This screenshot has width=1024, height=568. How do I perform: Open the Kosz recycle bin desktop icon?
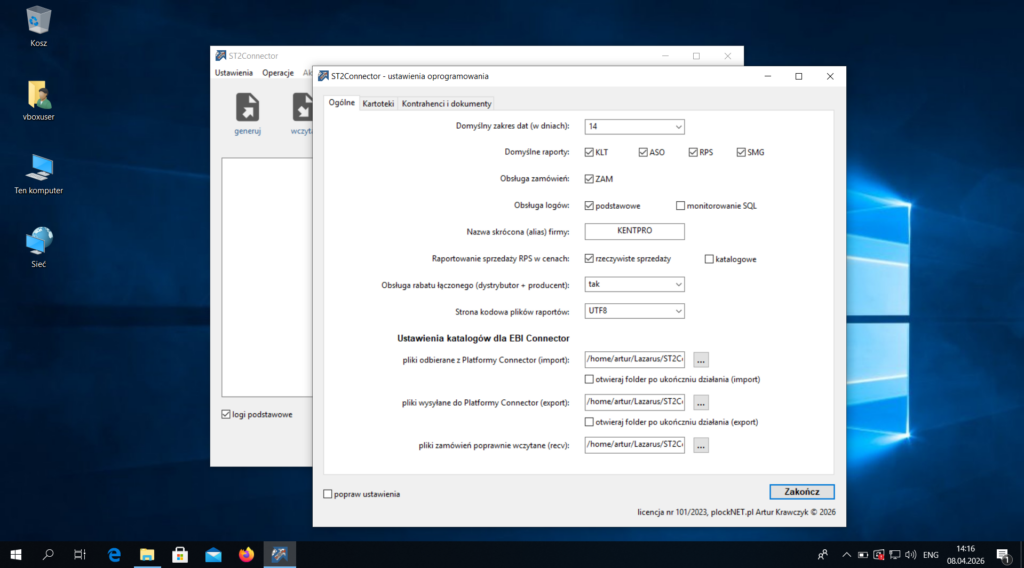click(39, 20)
